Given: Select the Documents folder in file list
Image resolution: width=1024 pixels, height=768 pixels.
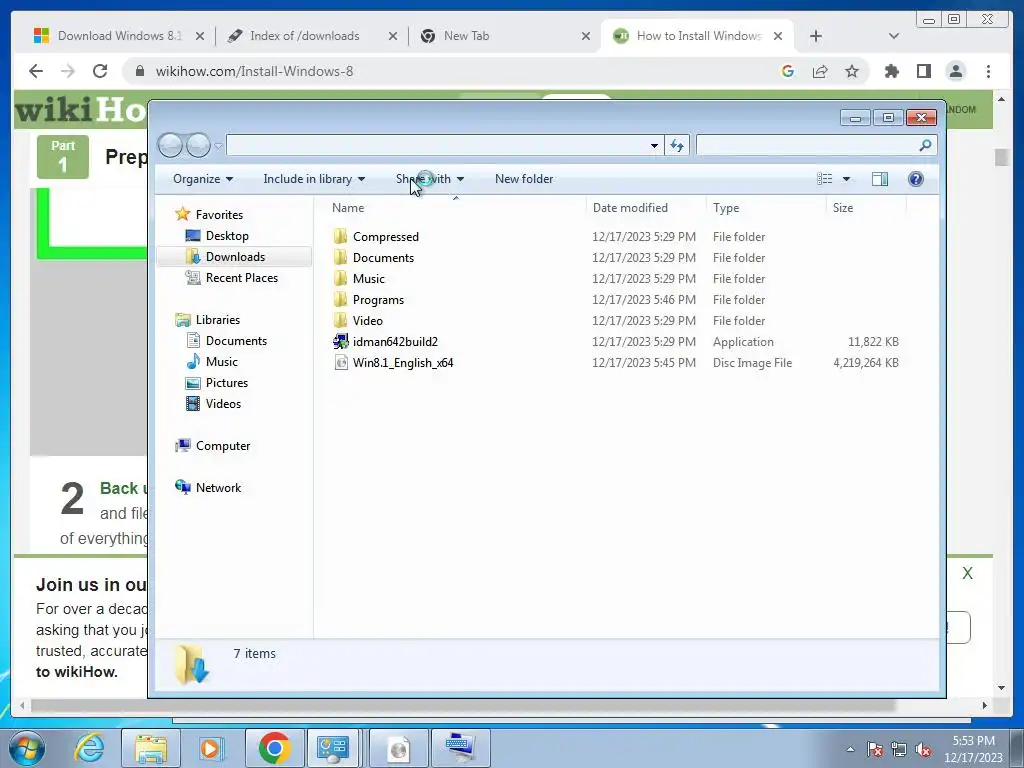Looking at the screenshot, I should [383, 257].
